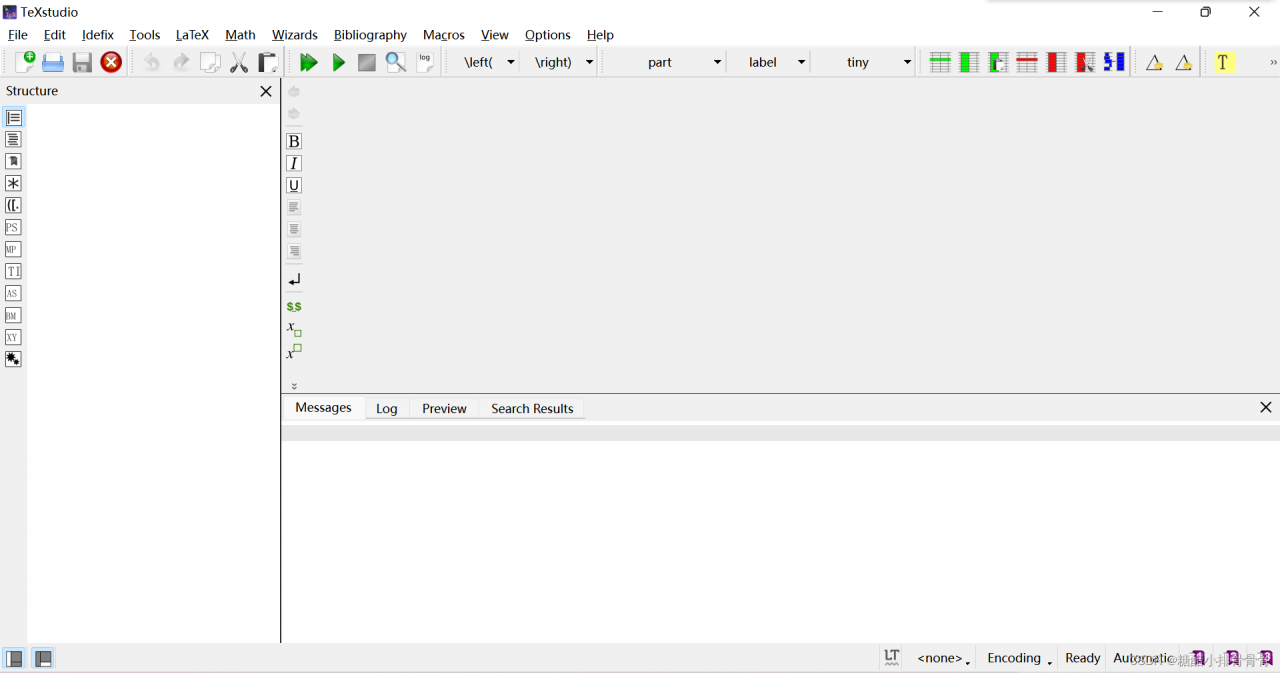Image resolution: width=1280 pixels, height=673 pixels.
Task: Click the yellow highlighted T icon
Action: (x=1223, y=62)
